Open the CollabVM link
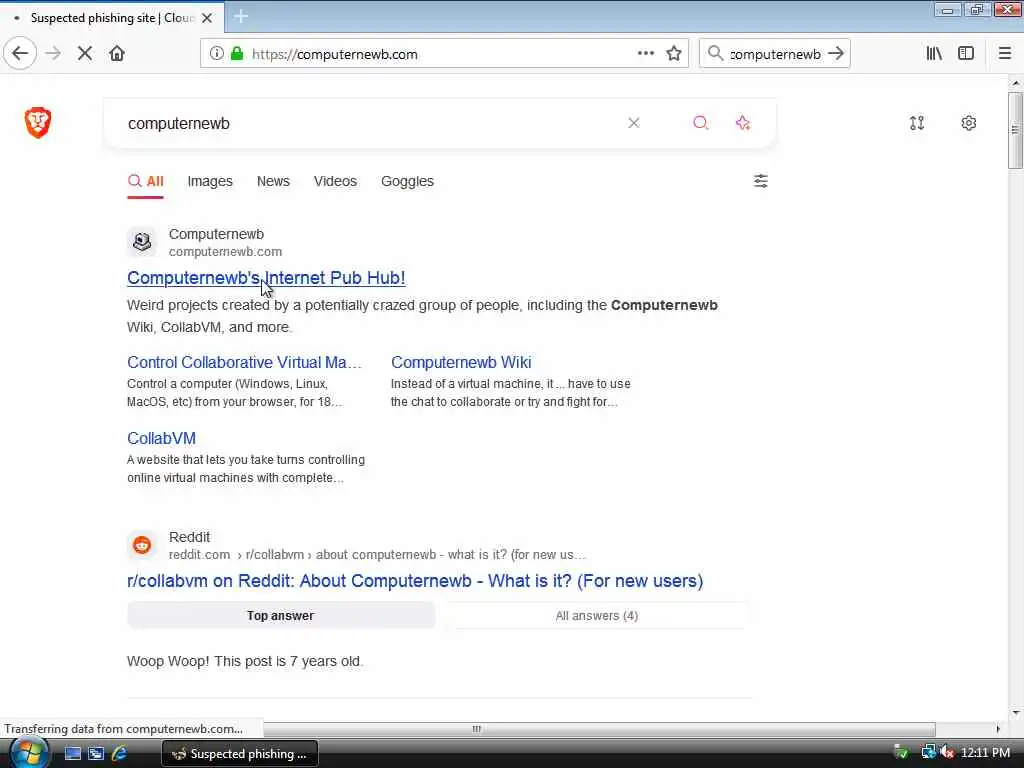 [161, 438]
